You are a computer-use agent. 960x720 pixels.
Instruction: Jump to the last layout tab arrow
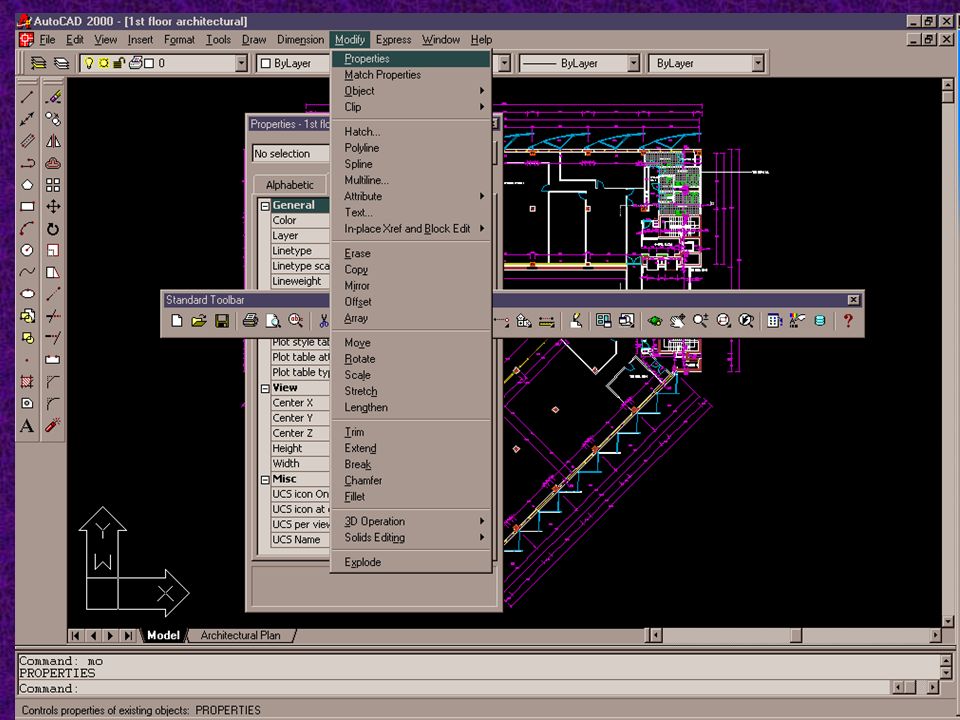point(128,636)
